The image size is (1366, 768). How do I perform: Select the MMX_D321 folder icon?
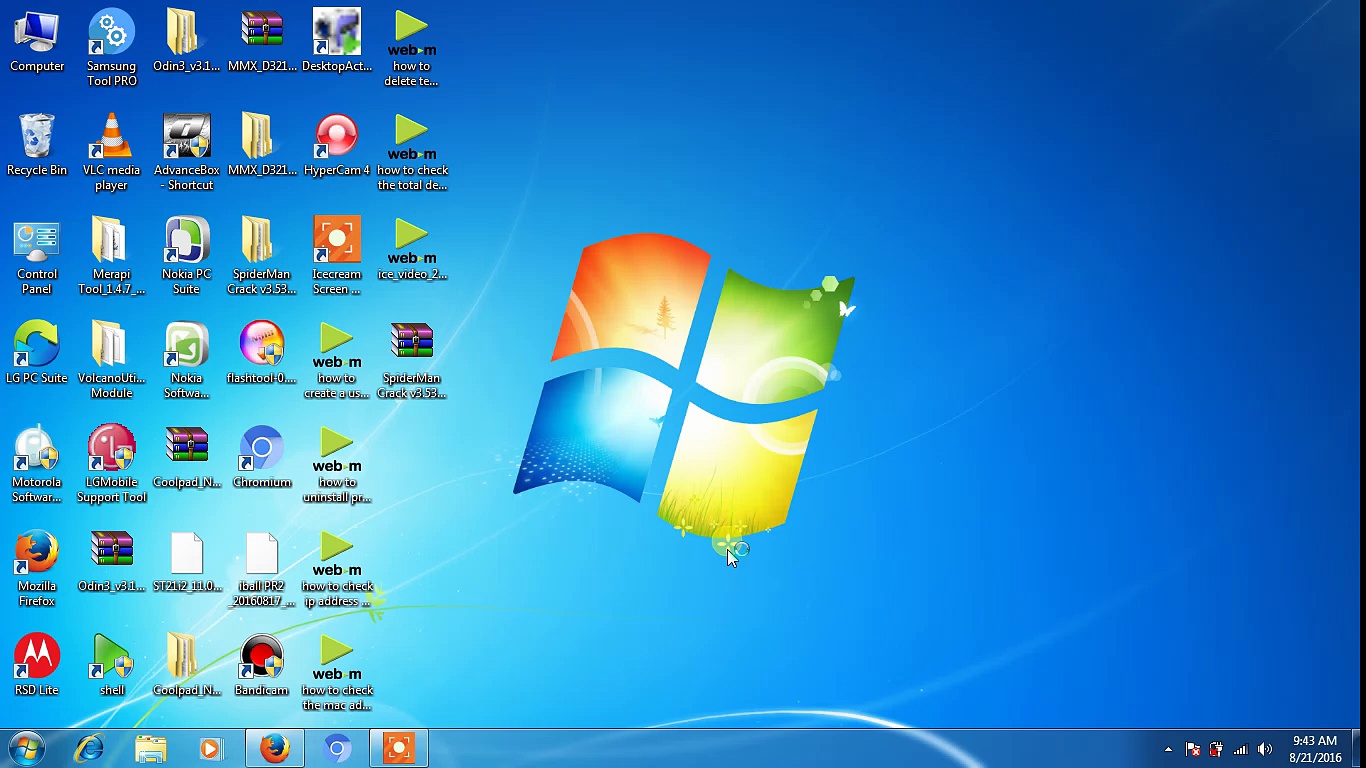pos(262,146)
